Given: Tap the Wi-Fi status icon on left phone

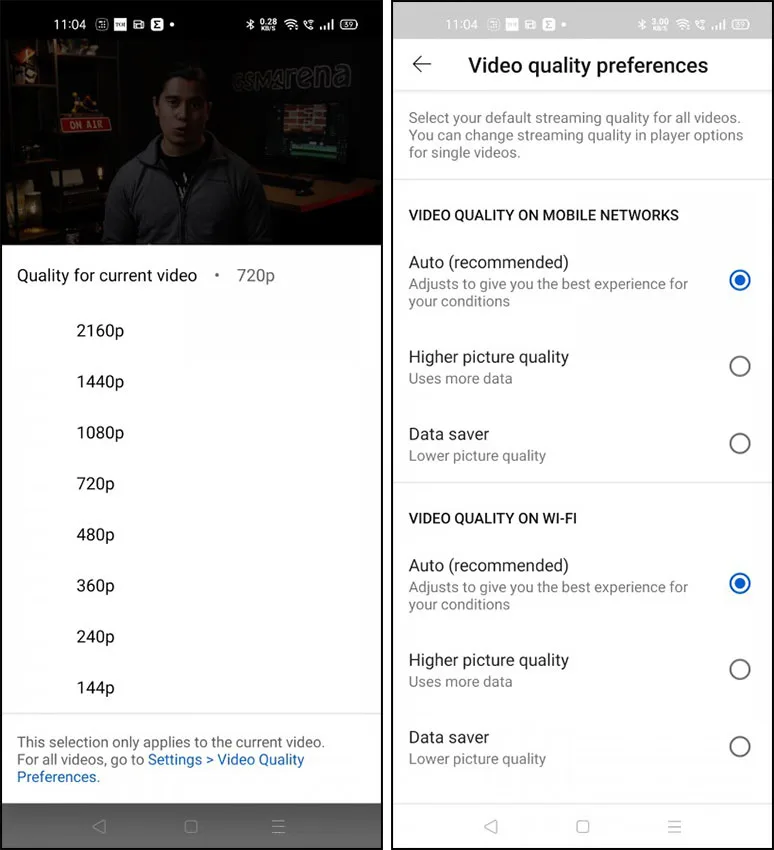Looking at the screenshot, I should pos(291,24).
